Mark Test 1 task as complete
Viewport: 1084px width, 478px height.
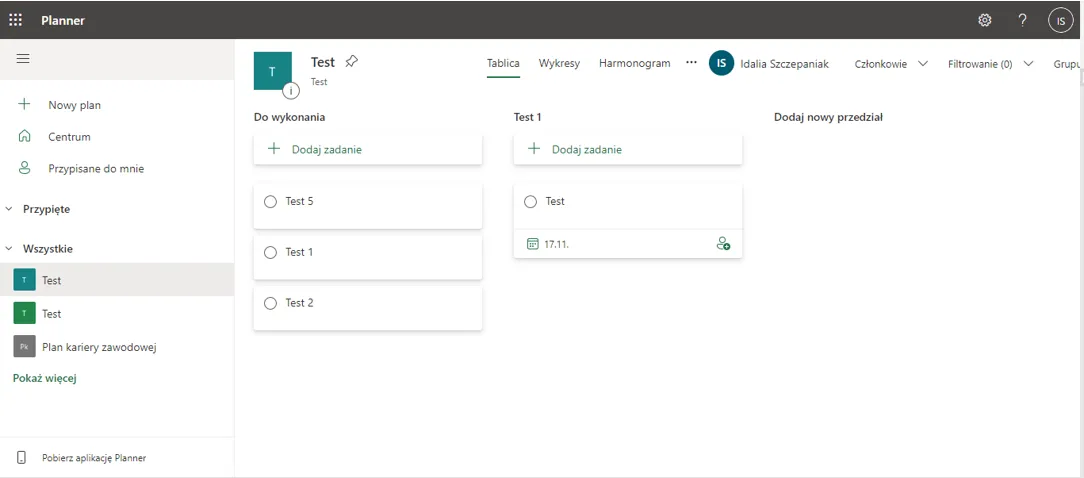pos(270,253)
